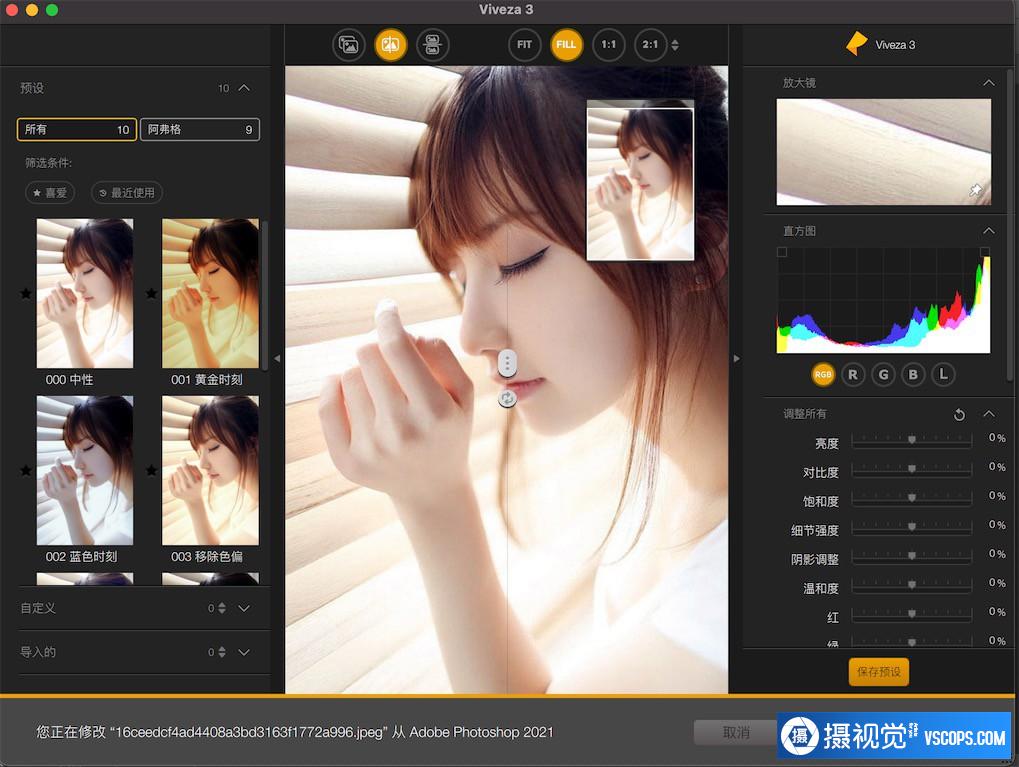Collapse the 调整所有 section

click(x=988, y=414)
